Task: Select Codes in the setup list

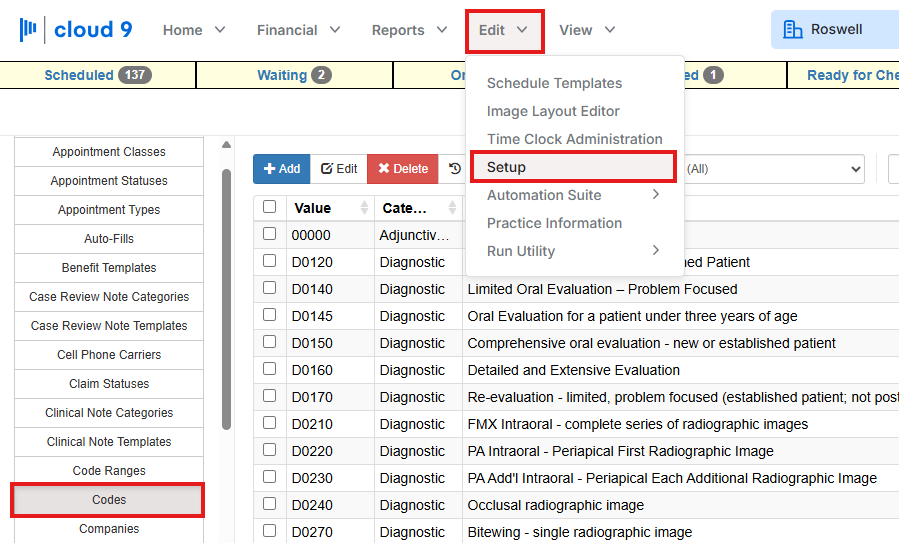Action: pyautogui.click(x=109, y=500)
